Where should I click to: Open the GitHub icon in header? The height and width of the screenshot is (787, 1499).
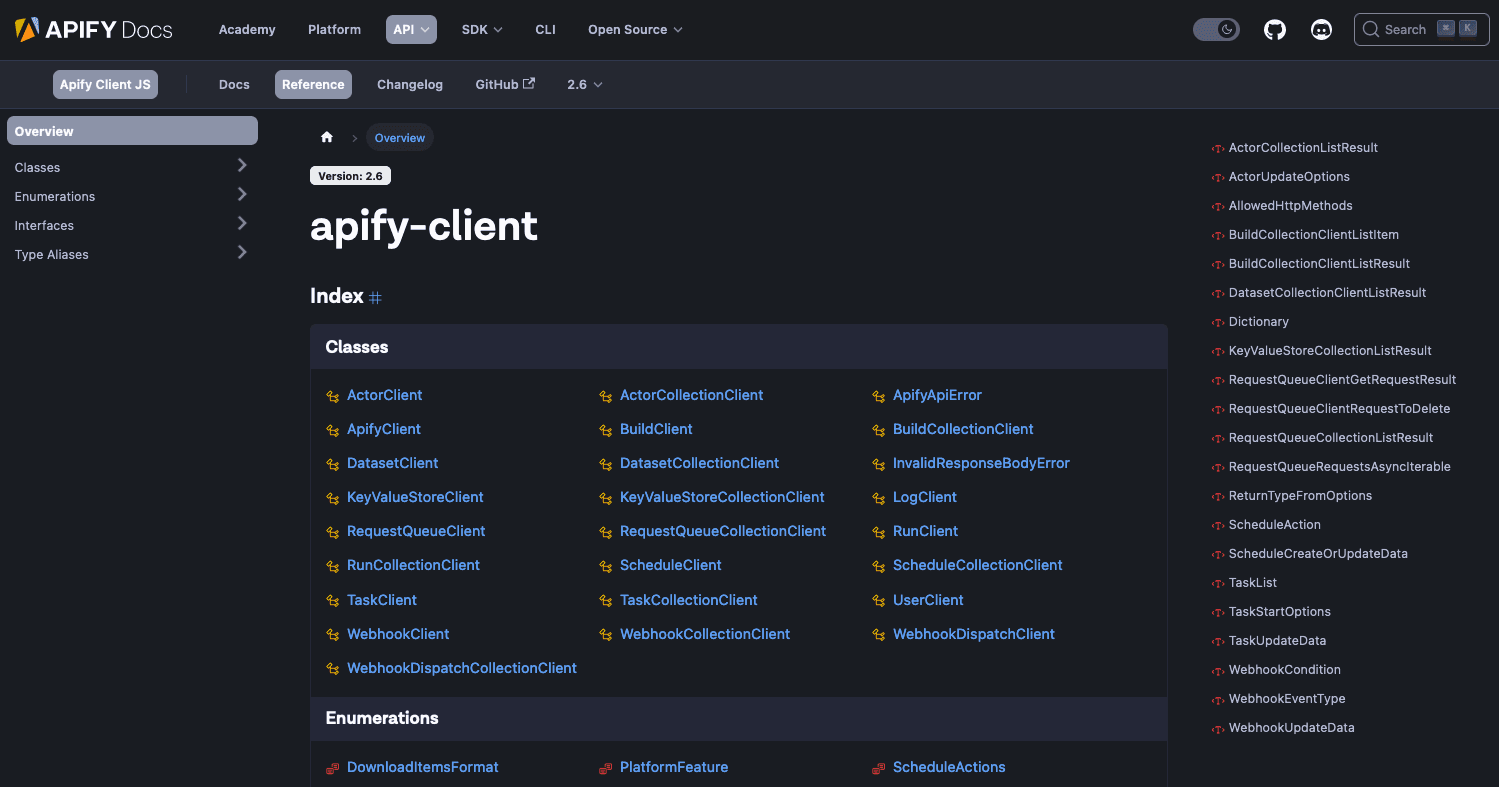click(1275, 30)
